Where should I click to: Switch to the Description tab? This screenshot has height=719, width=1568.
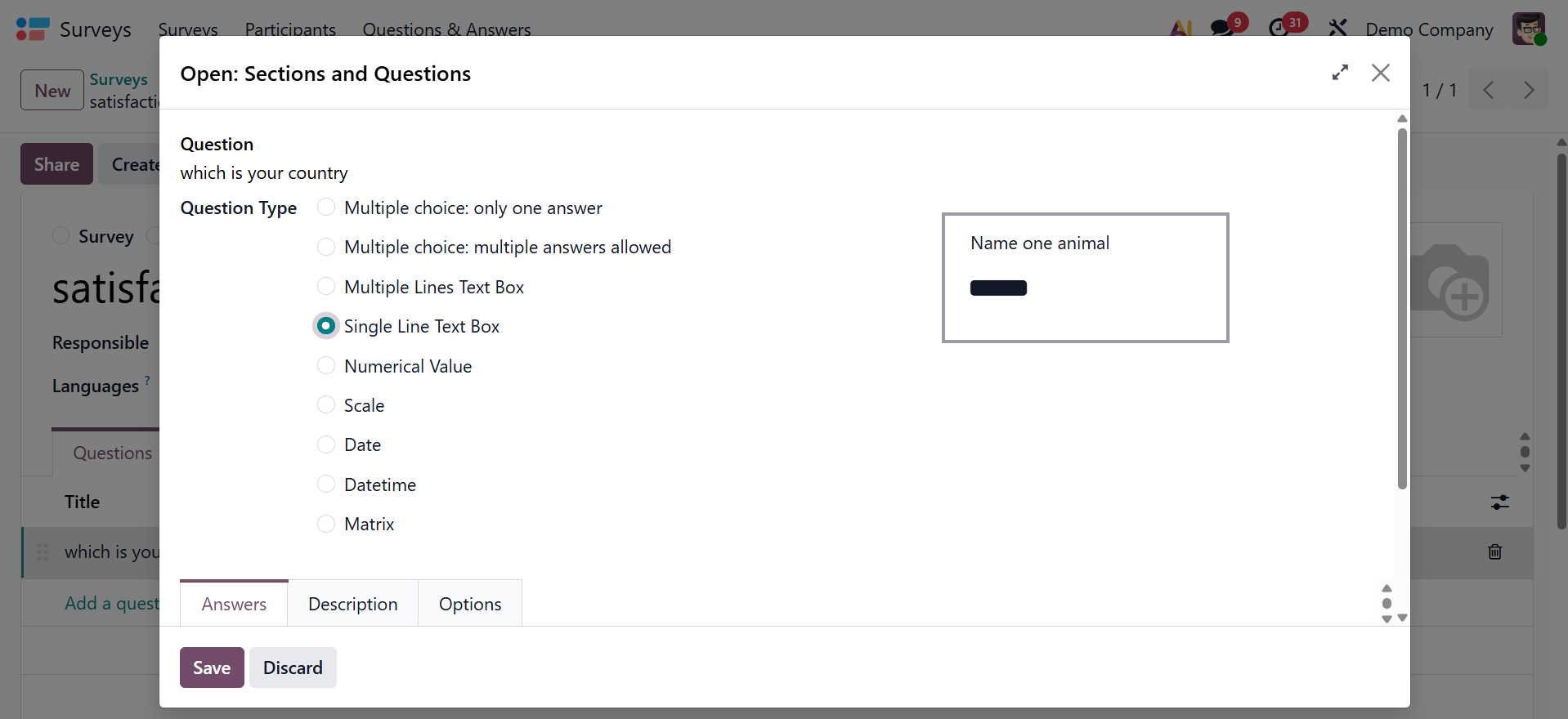[352, 604]
